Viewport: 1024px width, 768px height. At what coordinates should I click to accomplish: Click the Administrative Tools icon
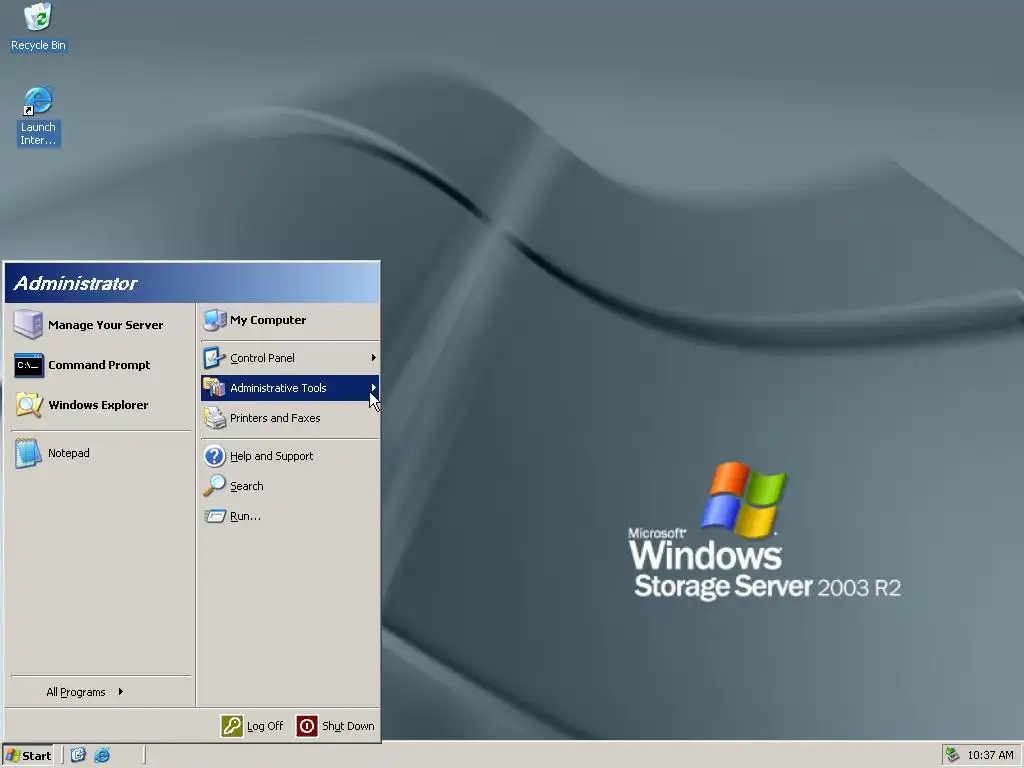pos(214,388)
